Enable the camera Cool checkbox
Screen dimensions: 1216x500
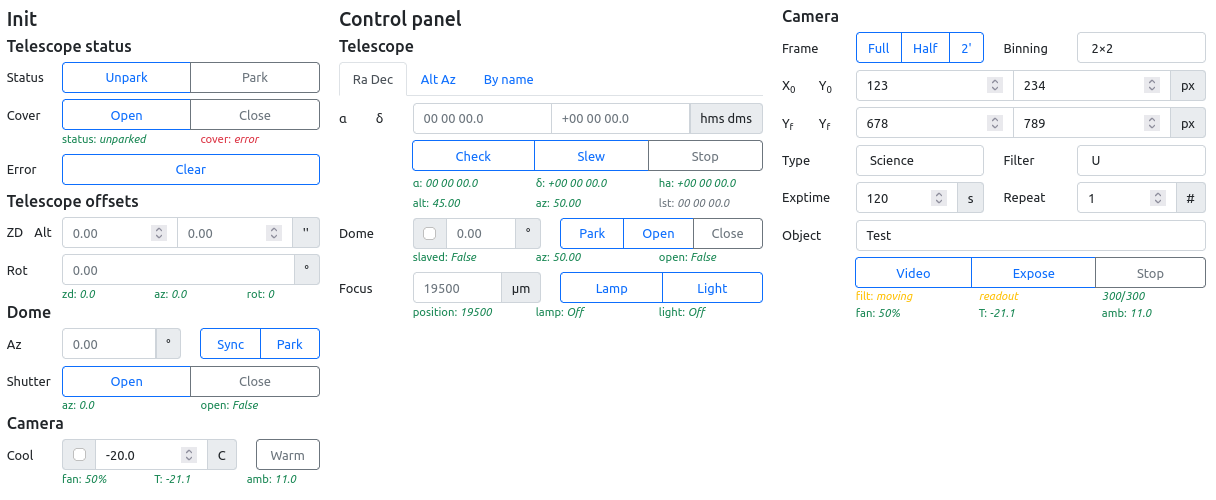point(79,455)
